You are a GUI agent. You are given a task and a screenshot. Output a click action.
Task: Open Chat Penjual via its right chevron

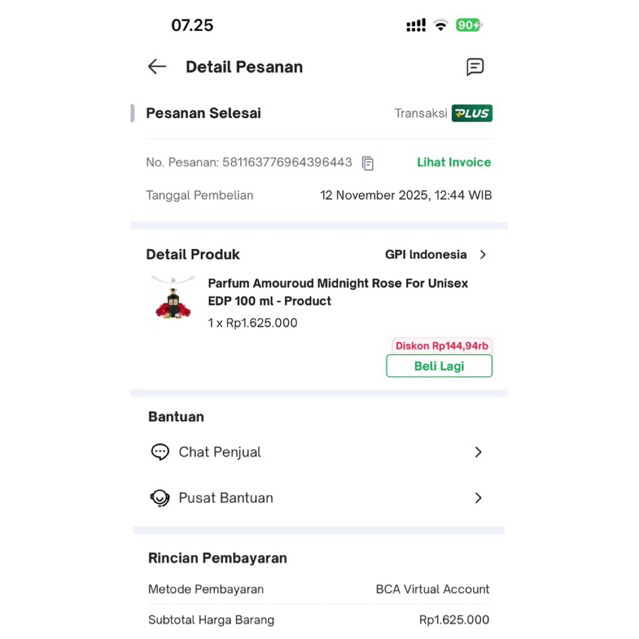(478, 452)
